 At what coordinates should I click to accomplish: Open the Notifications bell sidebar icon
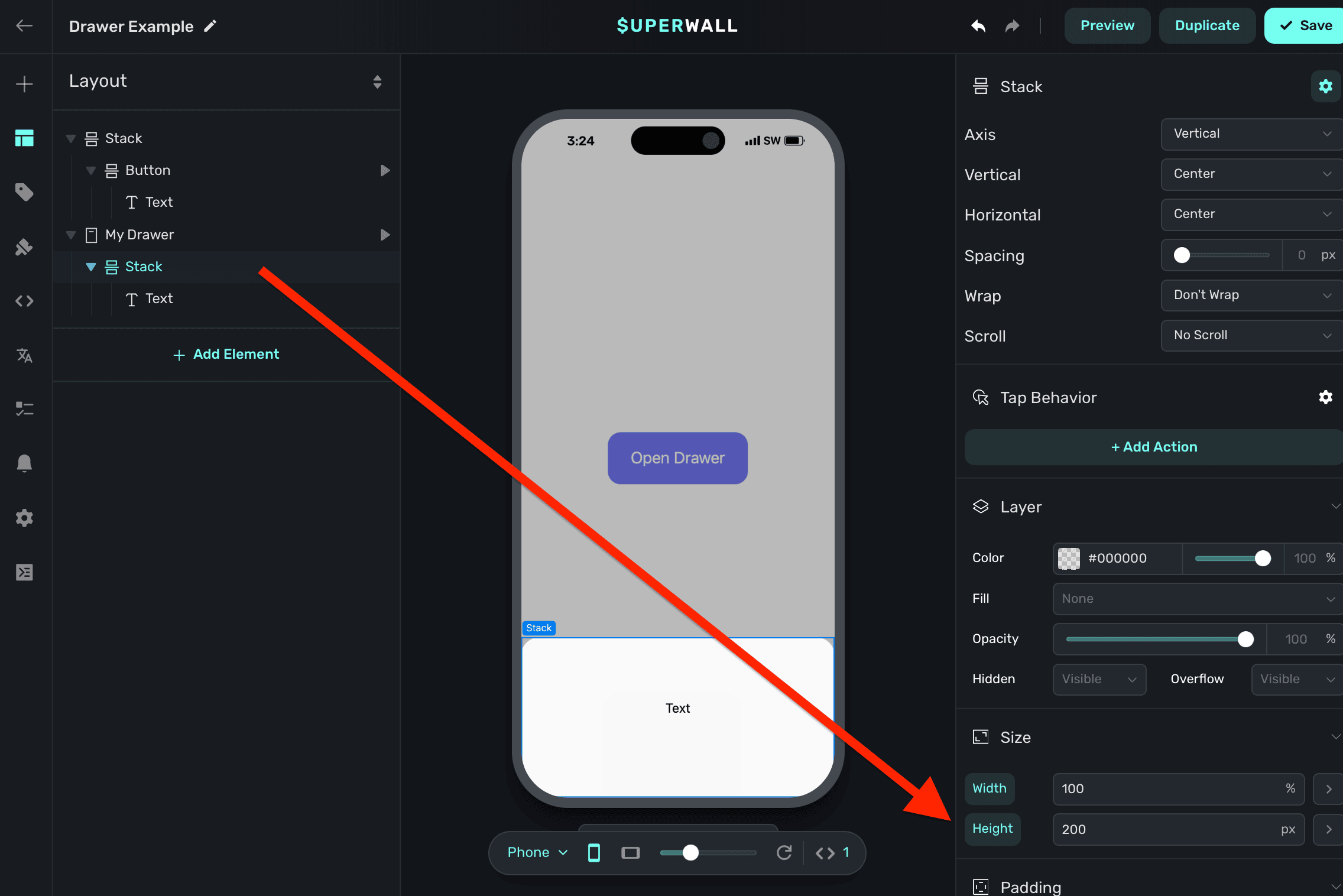pos(24,463)
